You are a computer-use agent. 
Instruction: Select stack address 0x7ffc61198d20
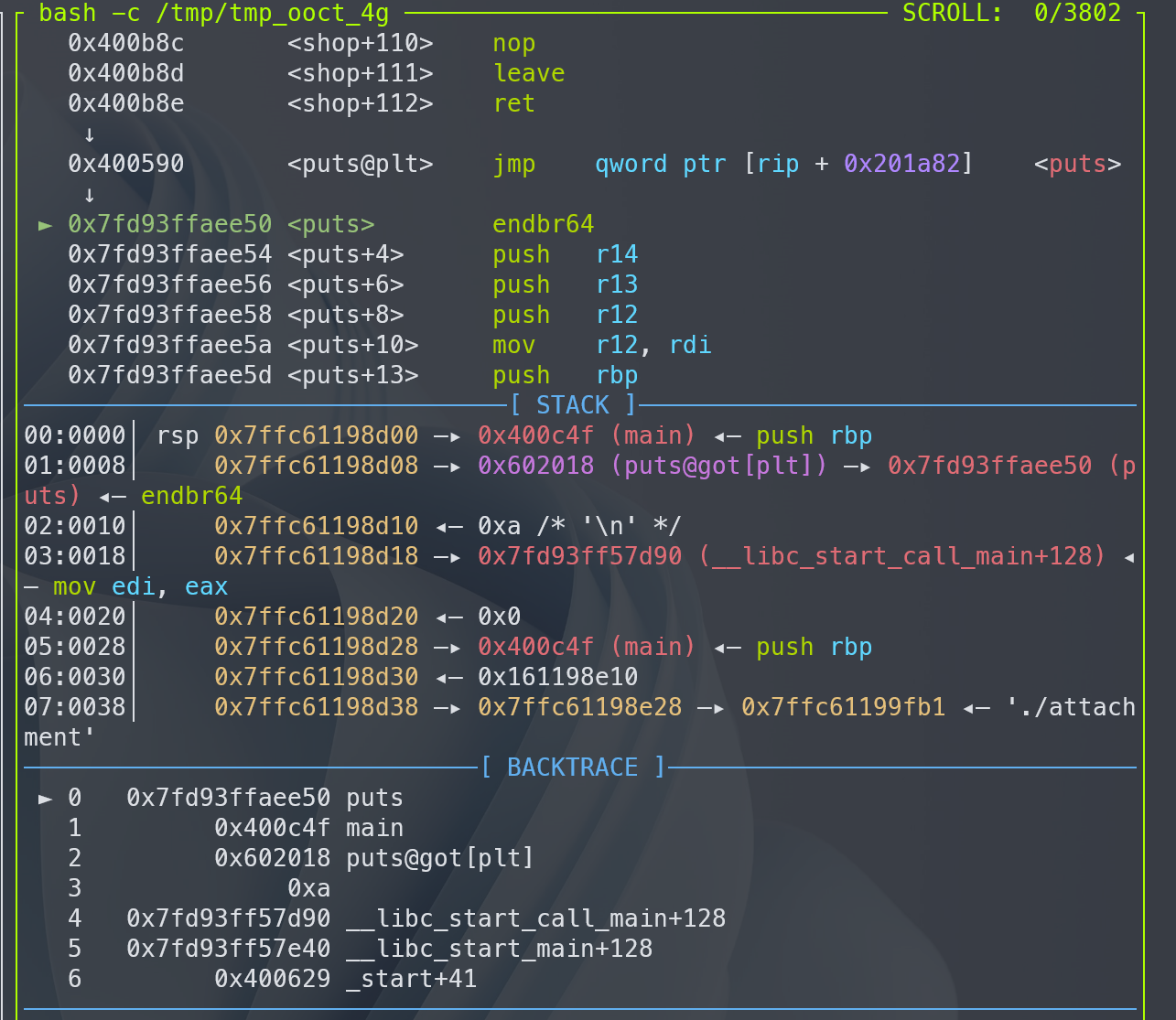point(317,617)
